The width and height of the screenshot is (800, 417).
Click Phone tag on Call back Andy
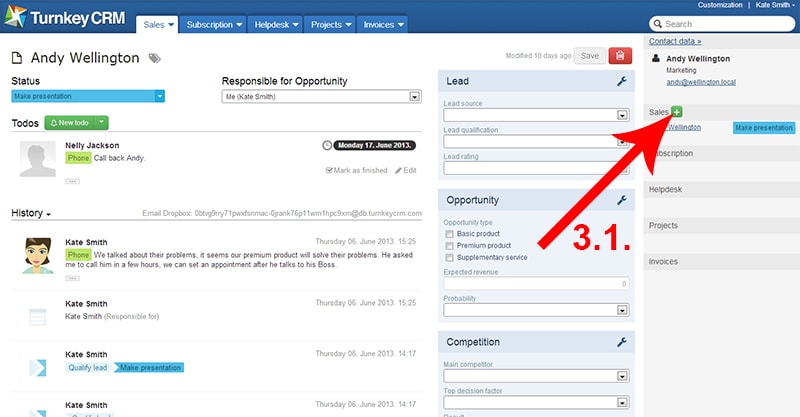coord(78,158)
